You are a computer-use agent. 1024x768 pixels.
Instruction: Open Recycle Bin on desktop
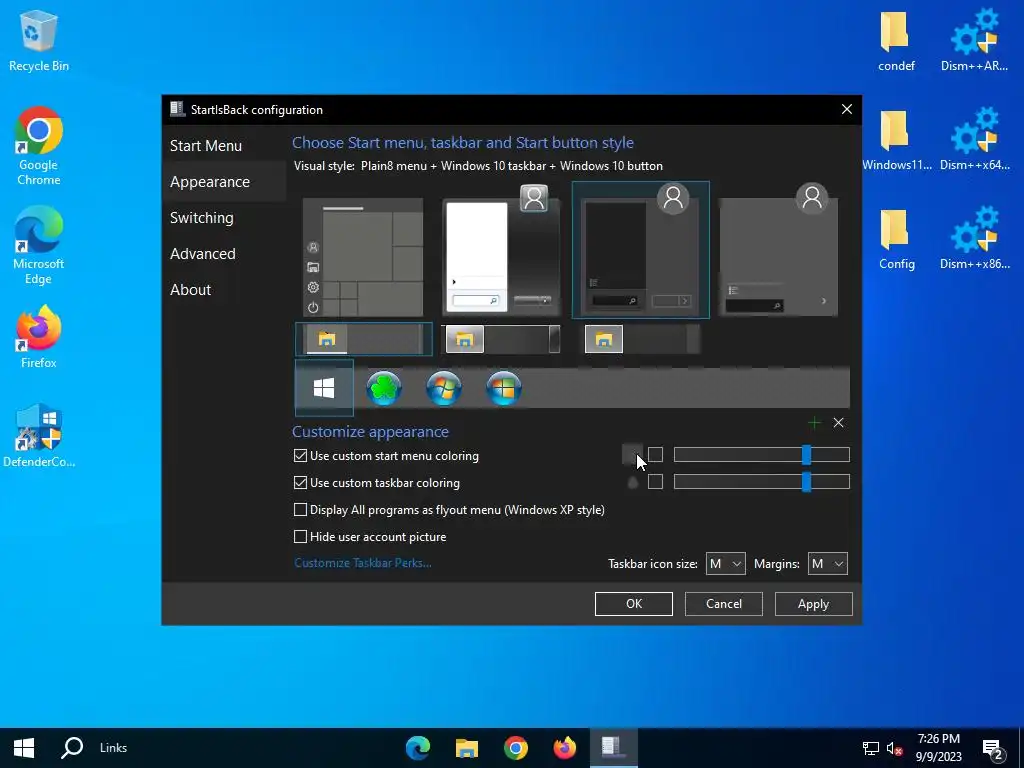pos(39,40)
